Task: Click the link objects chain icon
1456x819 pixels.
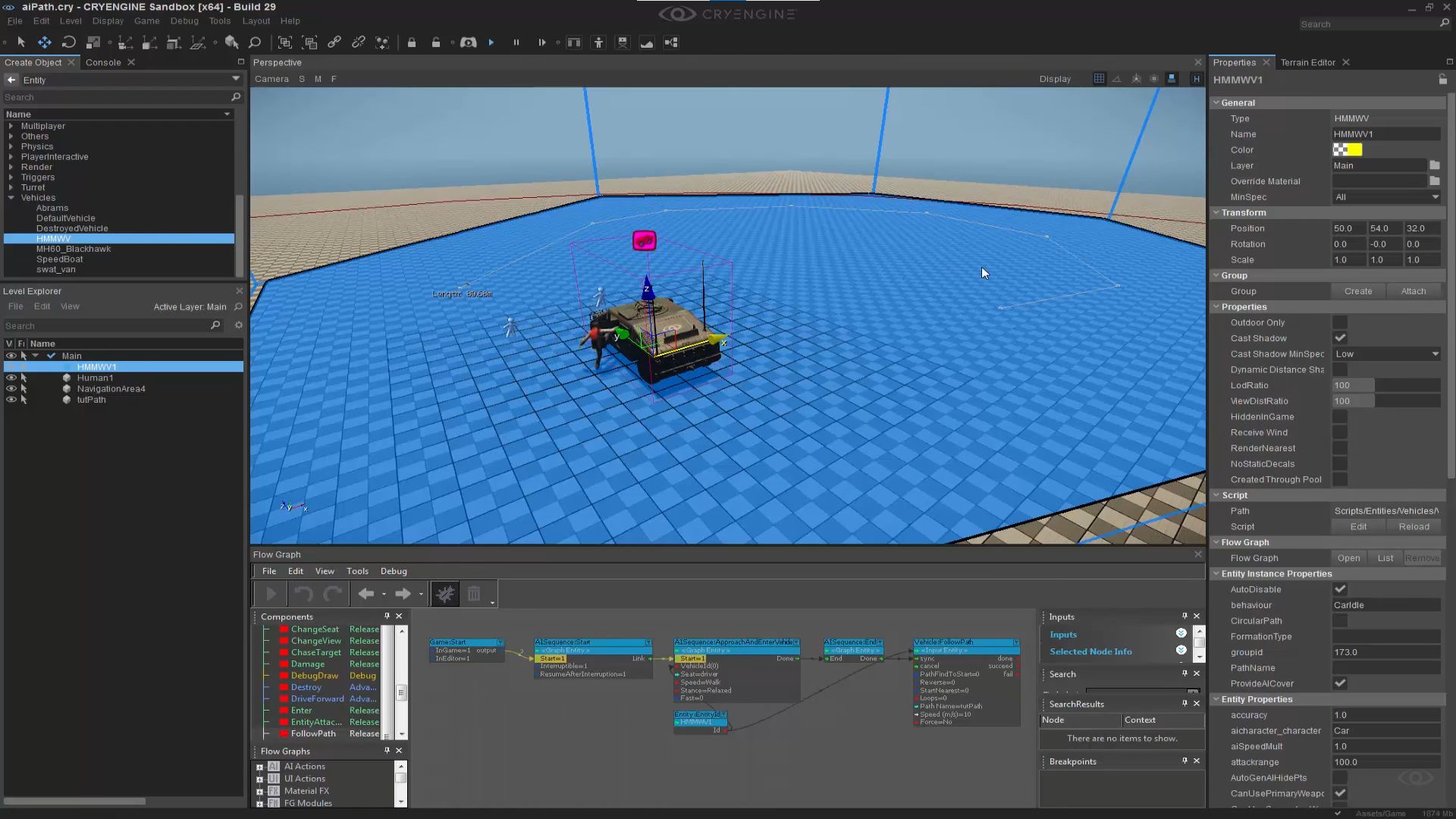Action: (334, 42)
